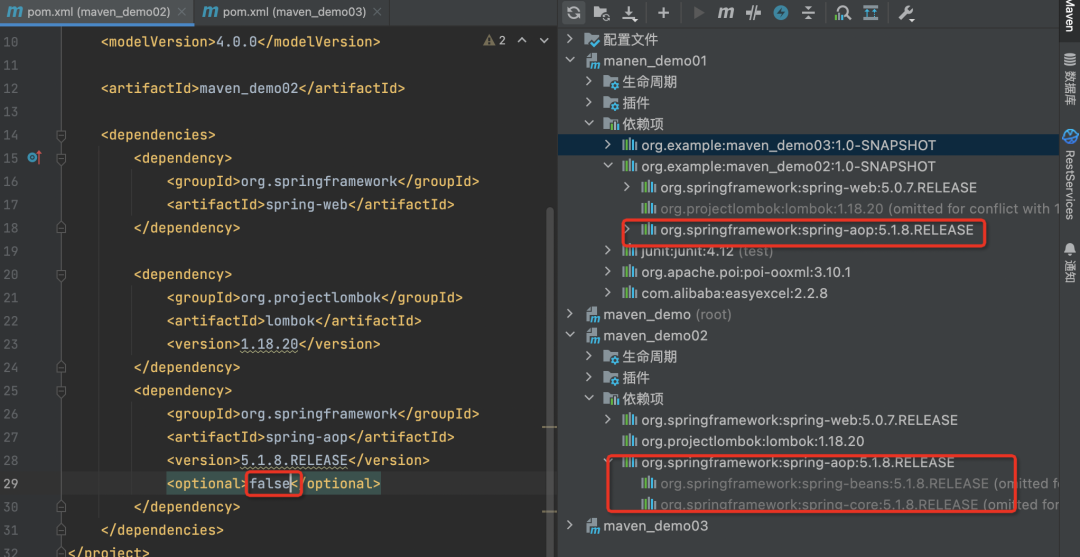Collapse all nodes in Maven tree

click(809, 12)
